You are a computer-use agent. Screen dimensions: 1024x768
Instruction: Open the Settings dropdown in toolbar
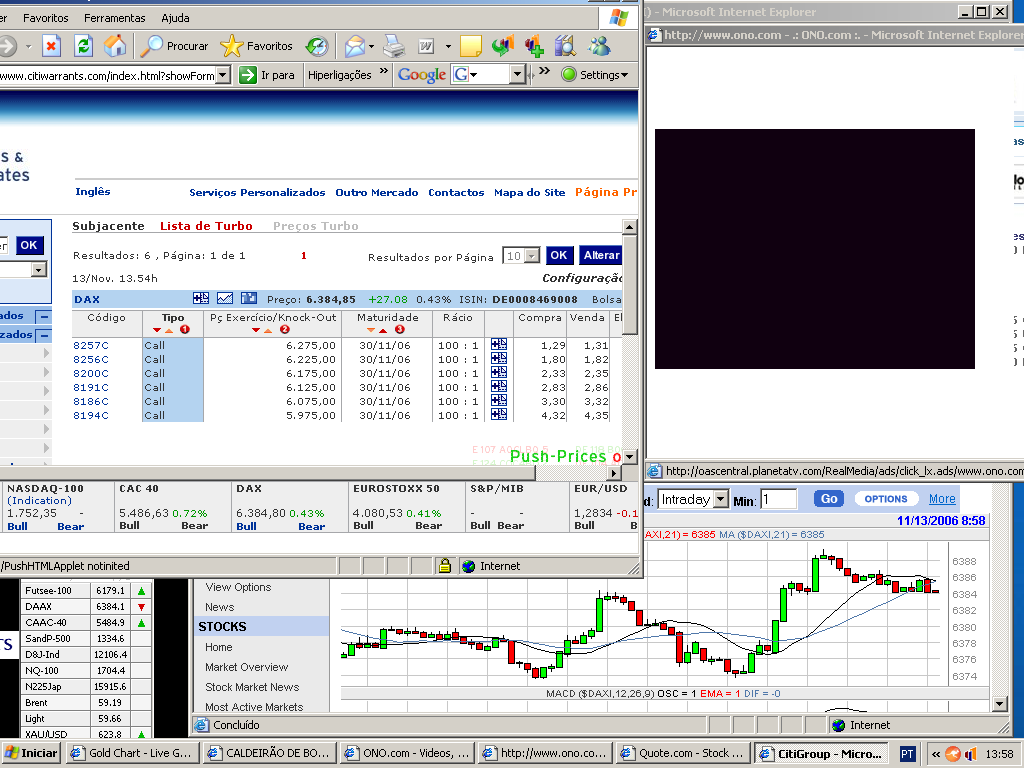(596, 75)
